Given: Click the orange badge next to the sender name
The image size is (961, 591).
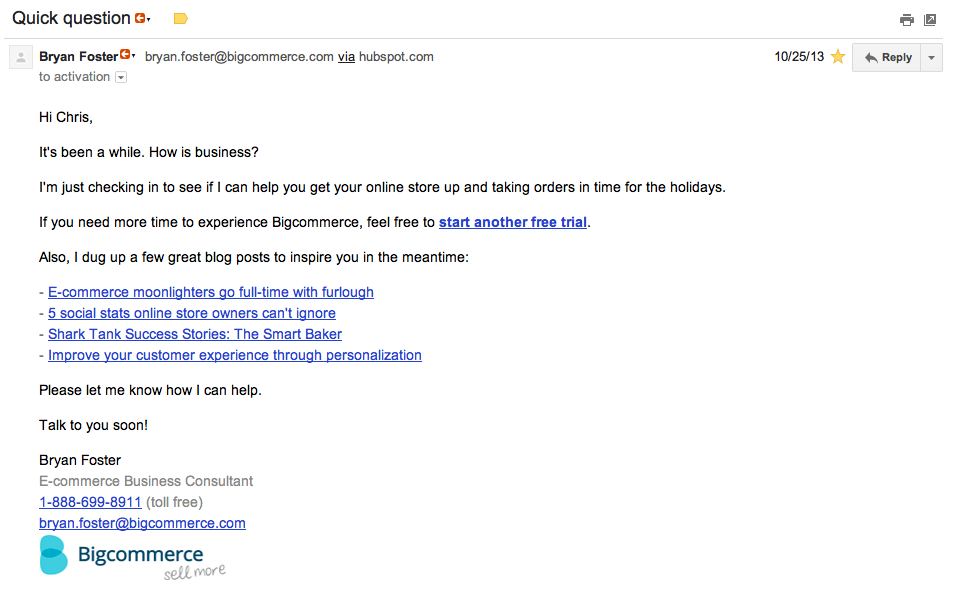Looking at the screenshot, I should (x=126, y=55).
